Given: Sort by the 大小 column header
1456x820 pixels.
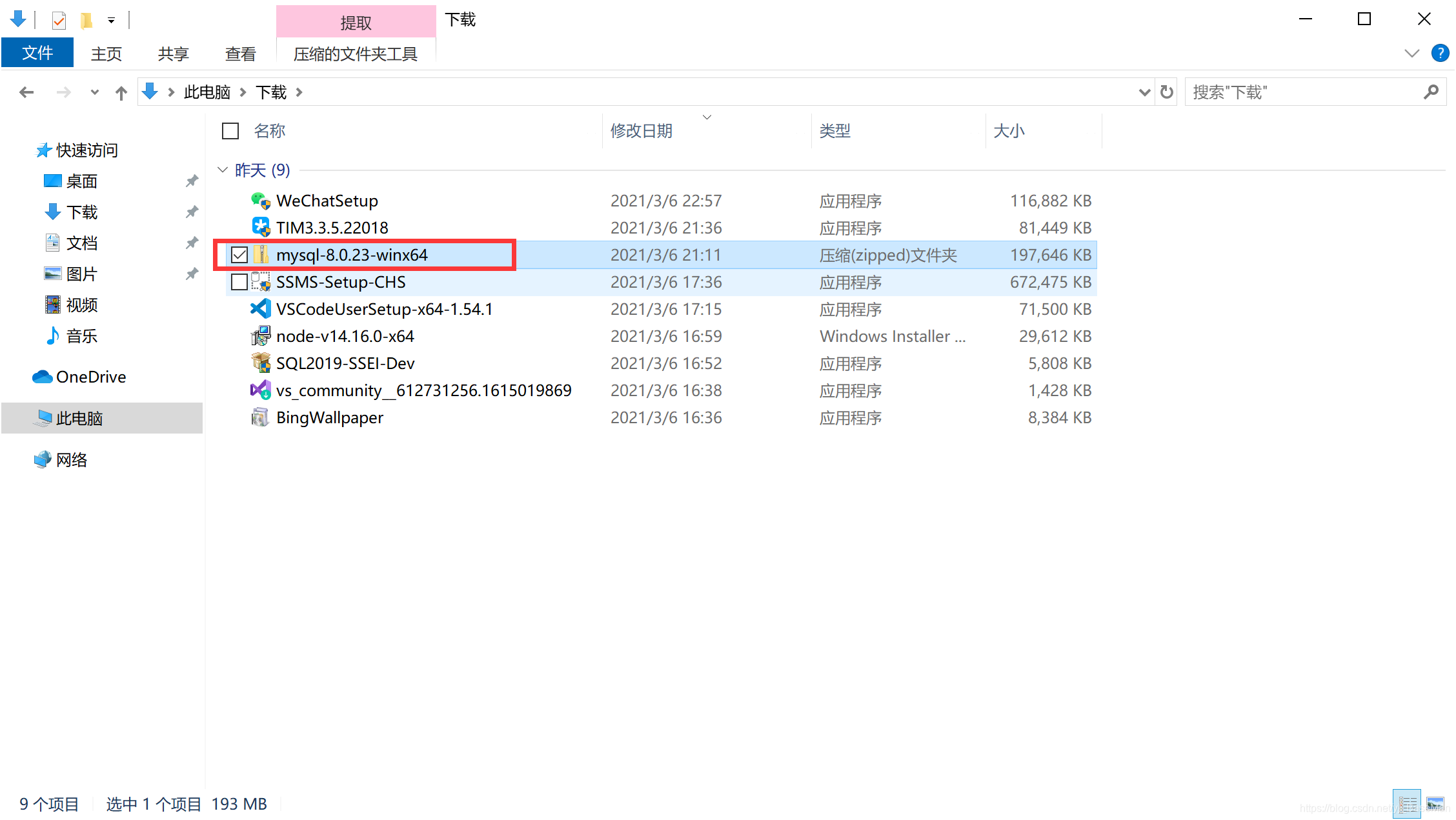Looking at the screenshot, I should tap(1009, 131).
